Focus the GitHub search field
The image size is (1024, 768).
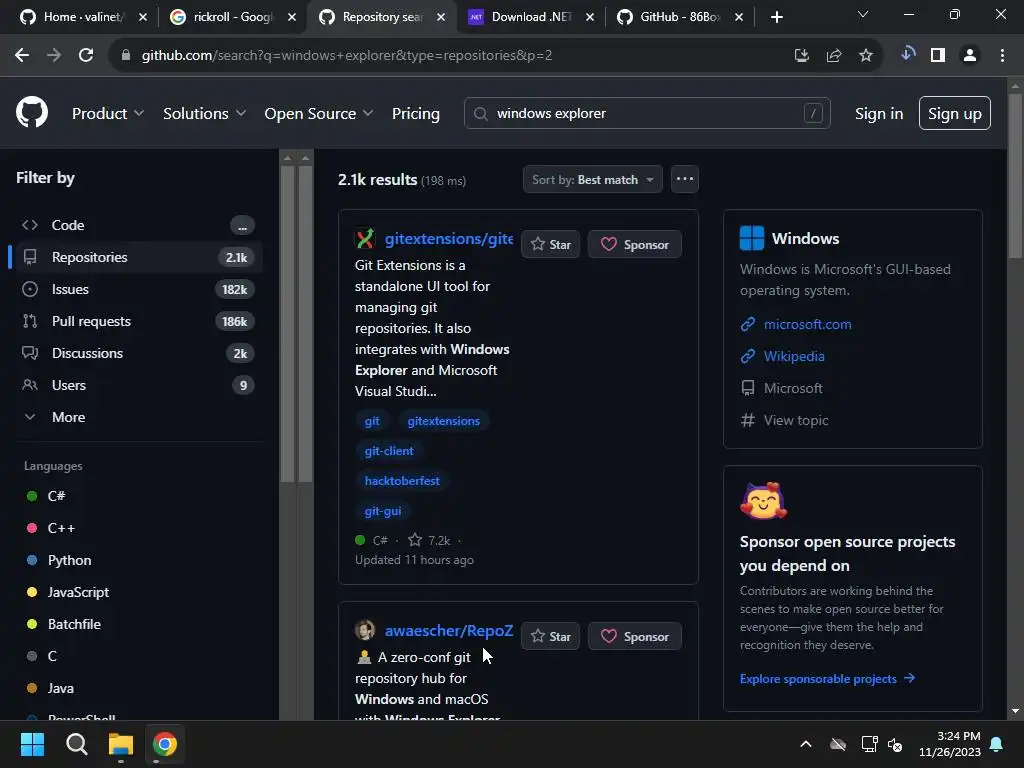click(647, 113)
